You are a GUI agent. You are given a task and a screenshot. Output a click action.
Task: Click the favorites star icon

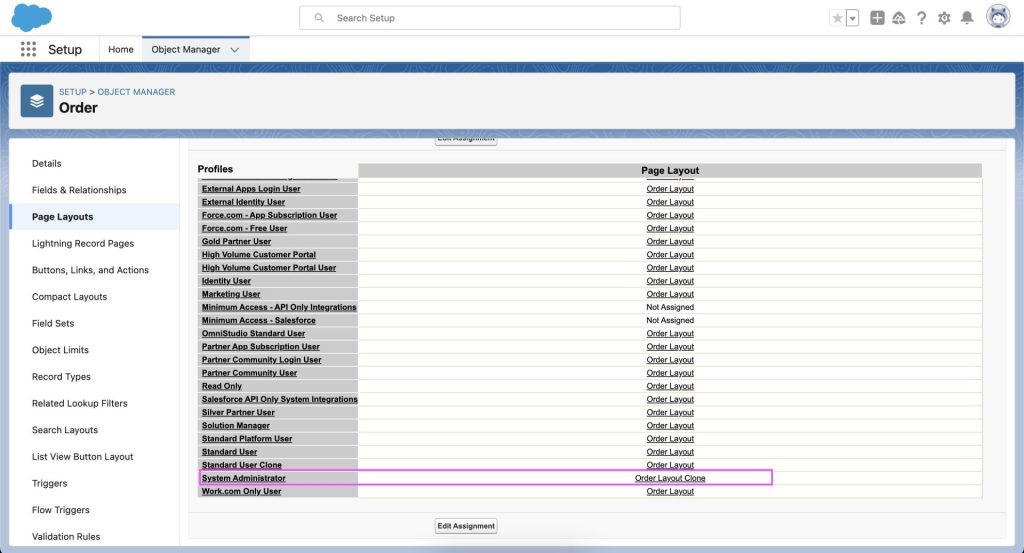(837, 18)
